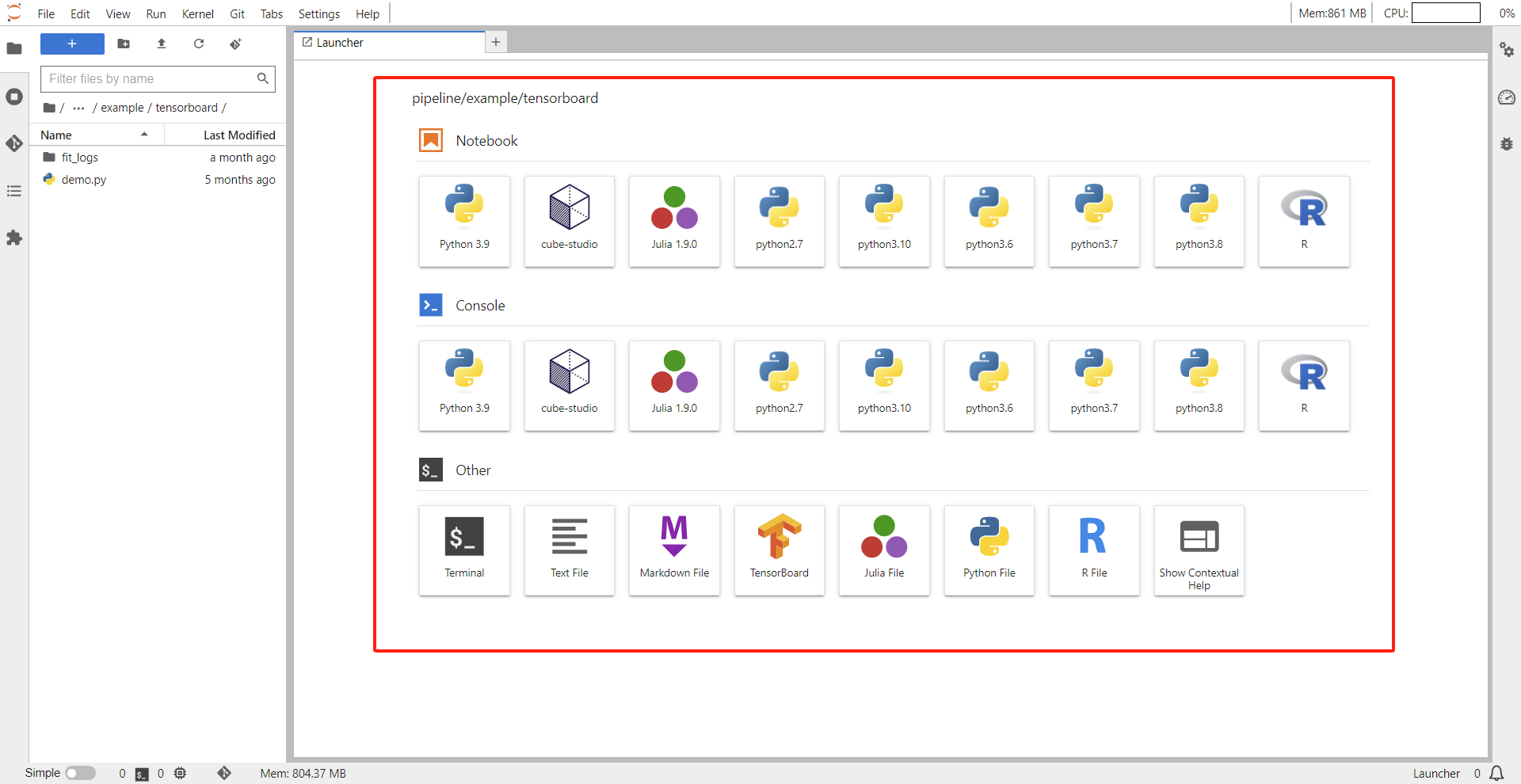1521x784 pixels.
Task: Expand collapsed breadcrumb ellipsis
Action: (x=78, y=108)
